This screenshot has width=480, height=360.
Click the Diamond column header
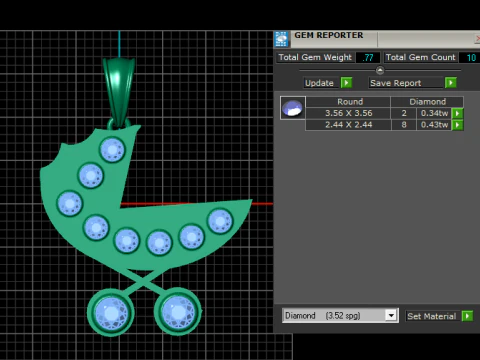point(427,102)
